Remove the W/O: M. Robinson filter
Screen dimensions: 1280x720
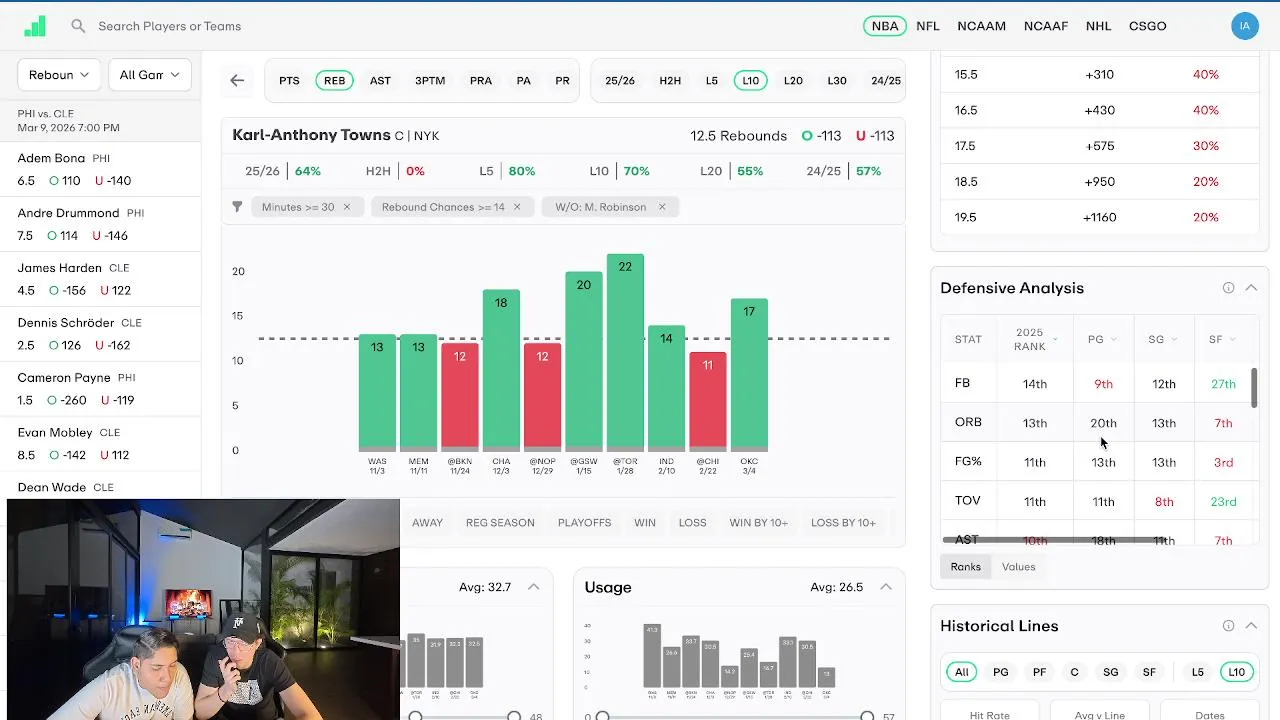(x=662, y=207)
